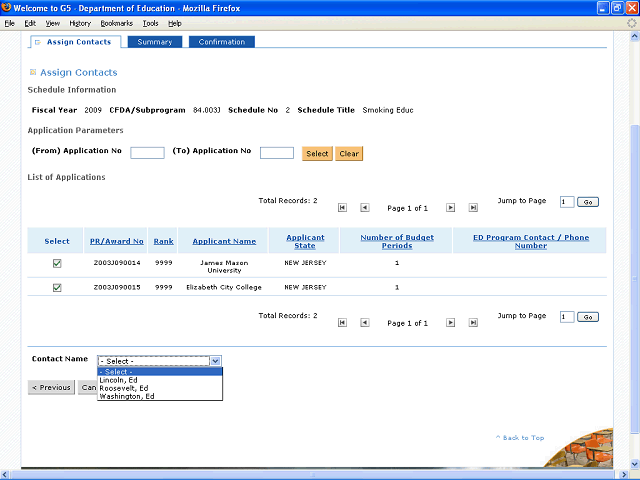Go to next page in bottom pager
The height and width of the screenshot is (480, 640).
(451, 323)
